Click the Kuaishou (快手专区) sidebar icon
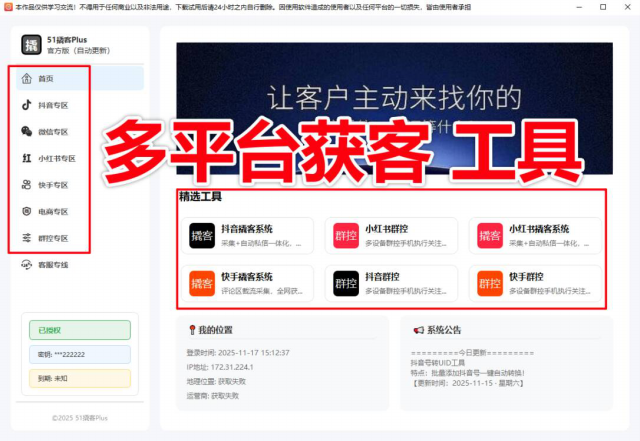Image resolution: width=640 pixels, height=441 pixels. click(x=27, y=185)
